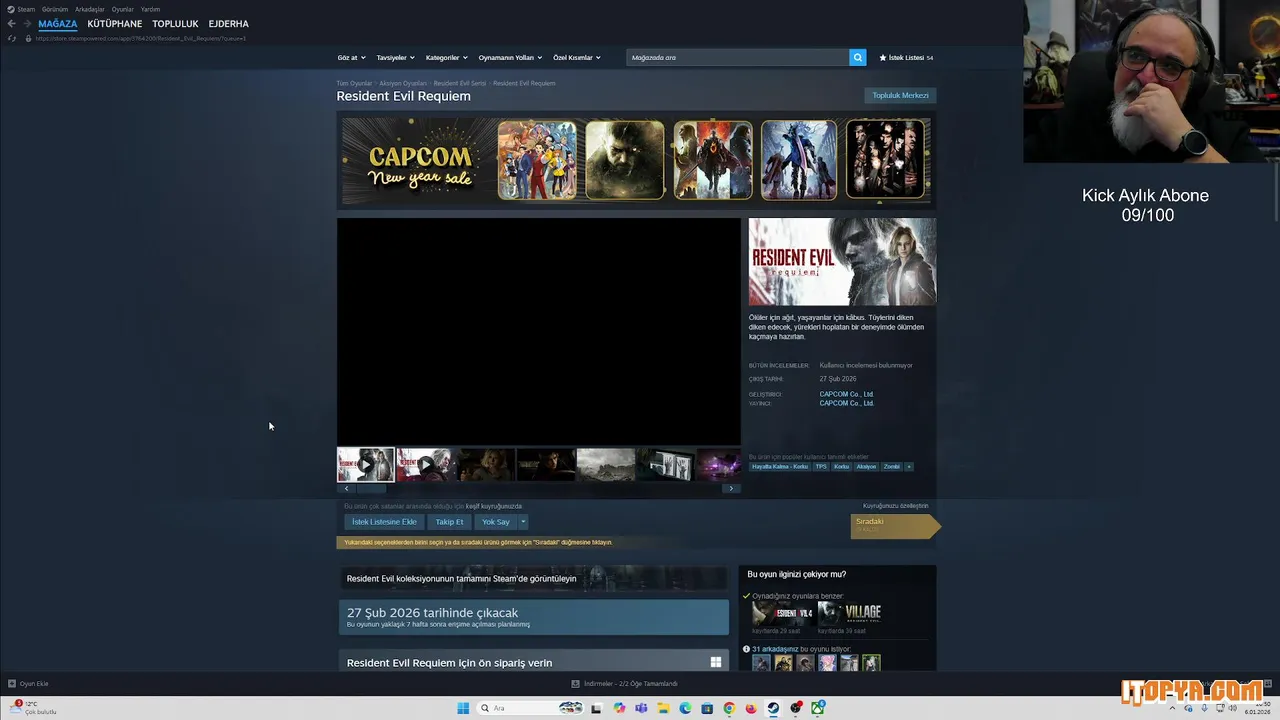The height and width of the screenshot is (720, 1280).
Task: Click the Takip Et button
Action: pos(449,522)
